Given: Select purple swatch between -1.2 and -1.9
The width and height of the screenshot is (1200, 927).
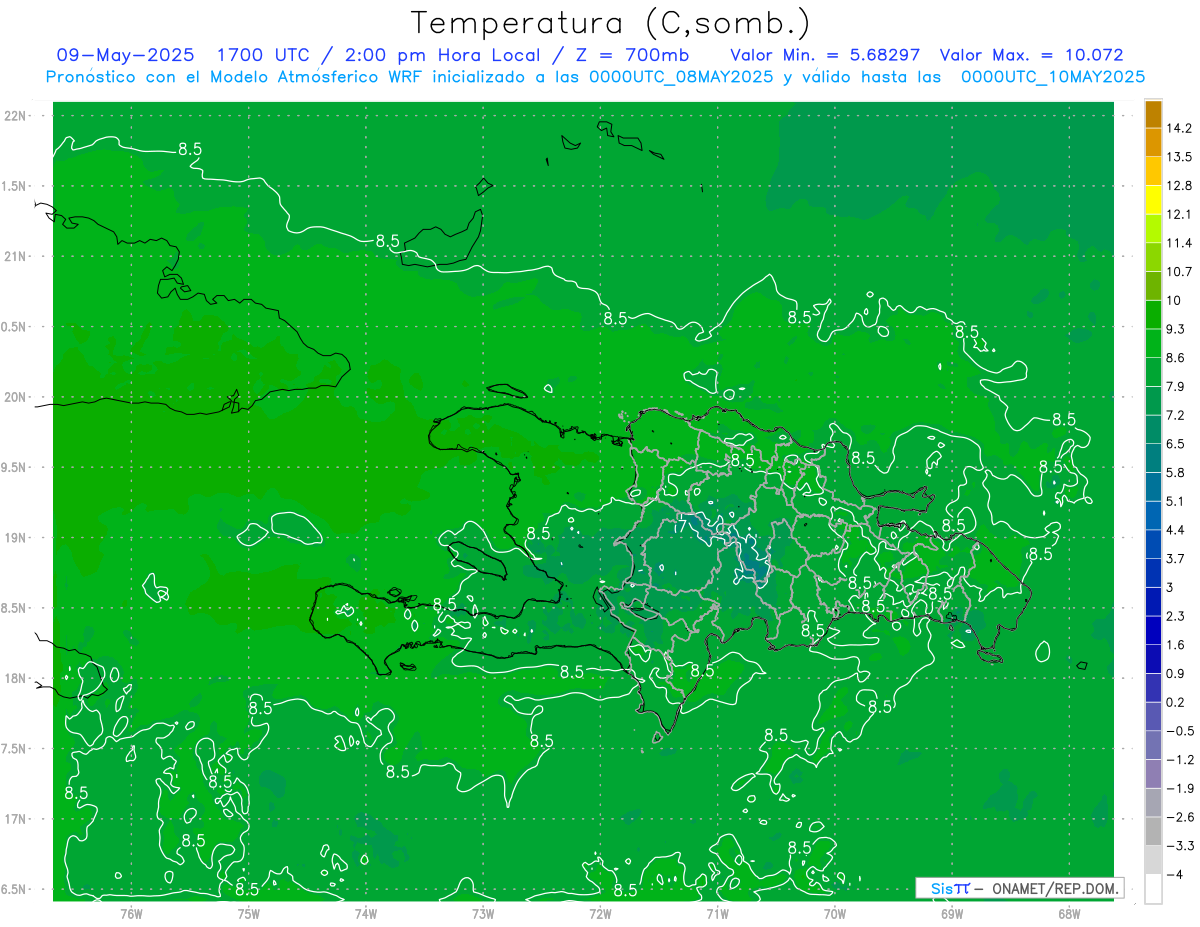Looking at the screenshot, I should coord(1153,774).
